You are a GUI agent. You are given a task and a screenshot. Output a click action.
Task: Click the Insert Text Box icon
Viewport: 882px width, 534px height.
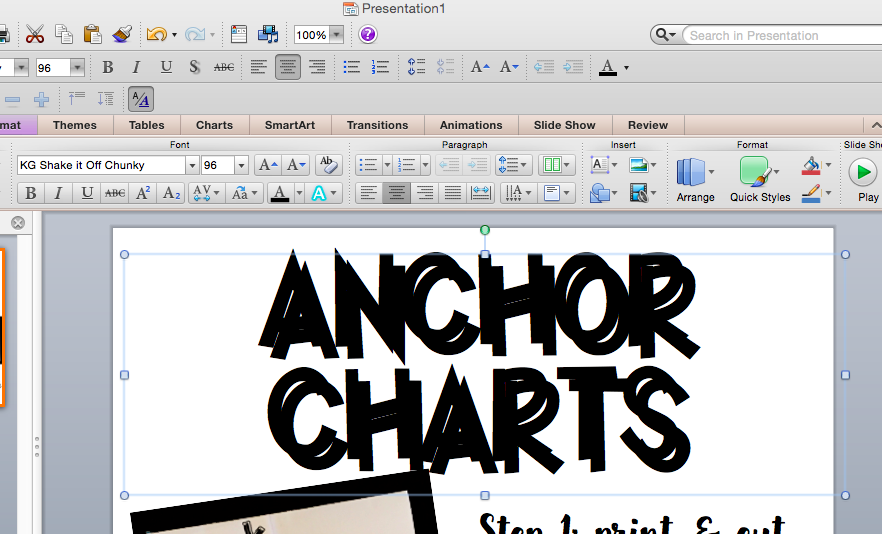point(600,165)
